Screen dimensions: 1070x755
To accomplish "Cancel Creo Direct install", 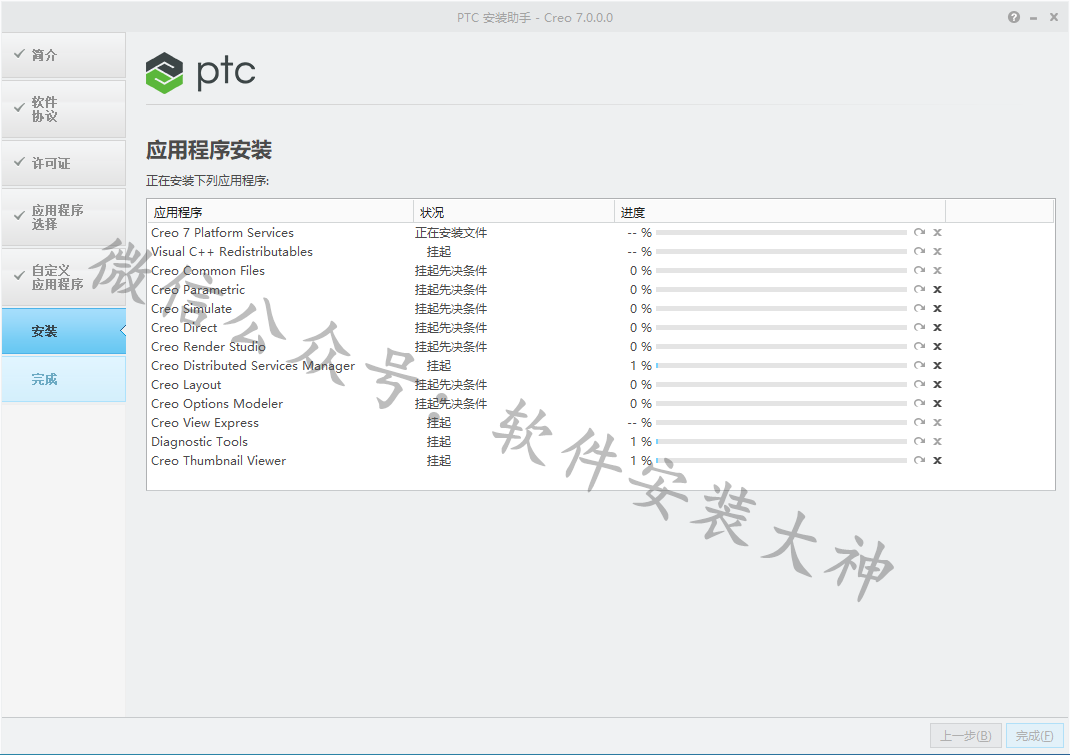I will click(x=938, y=328).
